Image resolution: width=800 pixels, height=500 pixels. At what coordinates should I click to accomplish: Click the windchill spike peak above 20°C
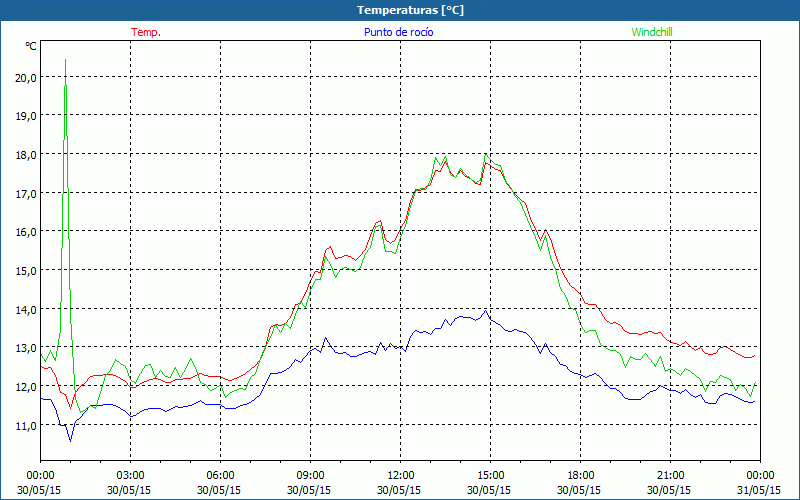pos(65,60)
